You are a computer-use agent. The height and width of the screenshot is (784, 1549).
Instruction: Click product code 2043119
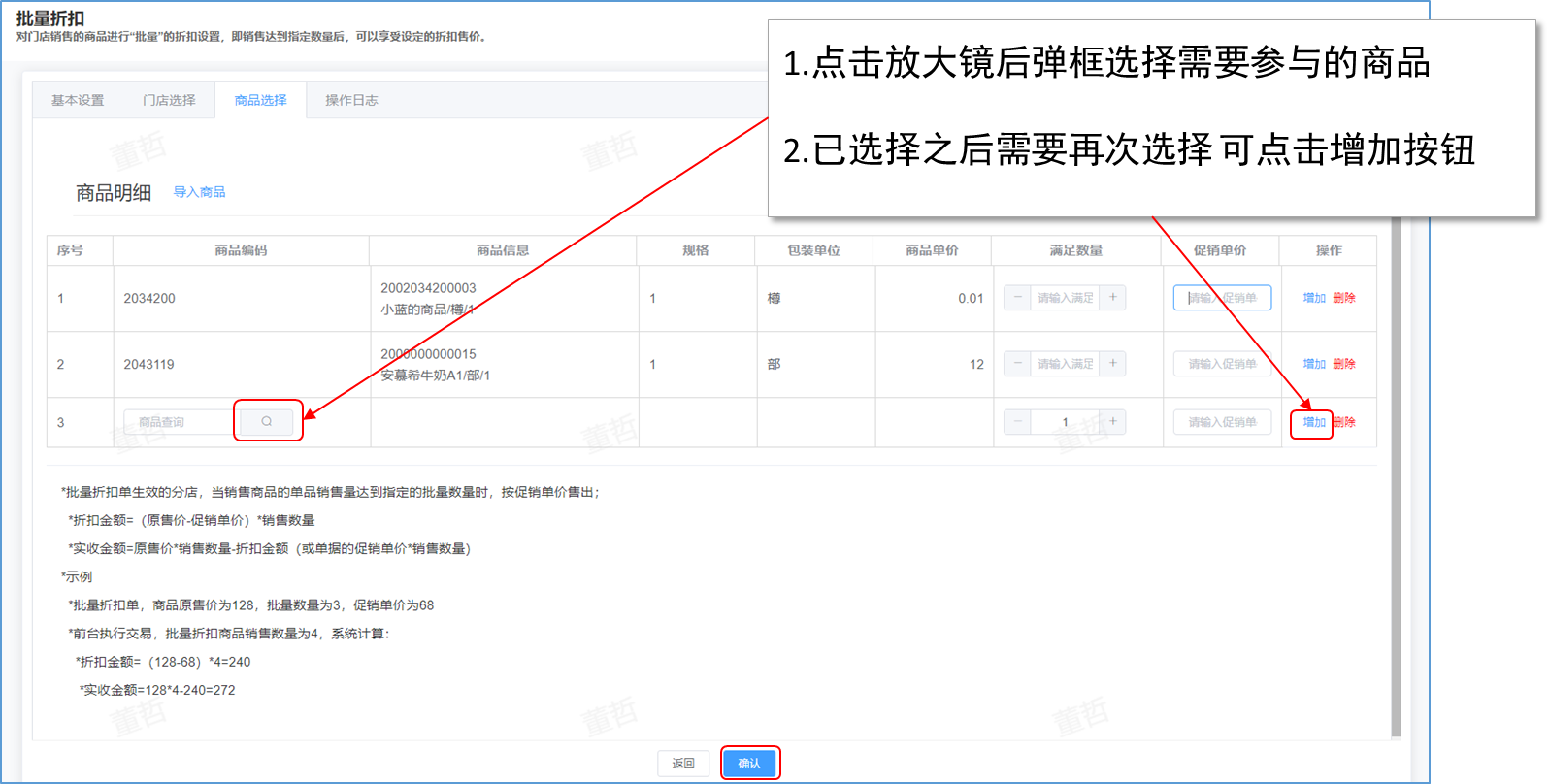(149, 364)
